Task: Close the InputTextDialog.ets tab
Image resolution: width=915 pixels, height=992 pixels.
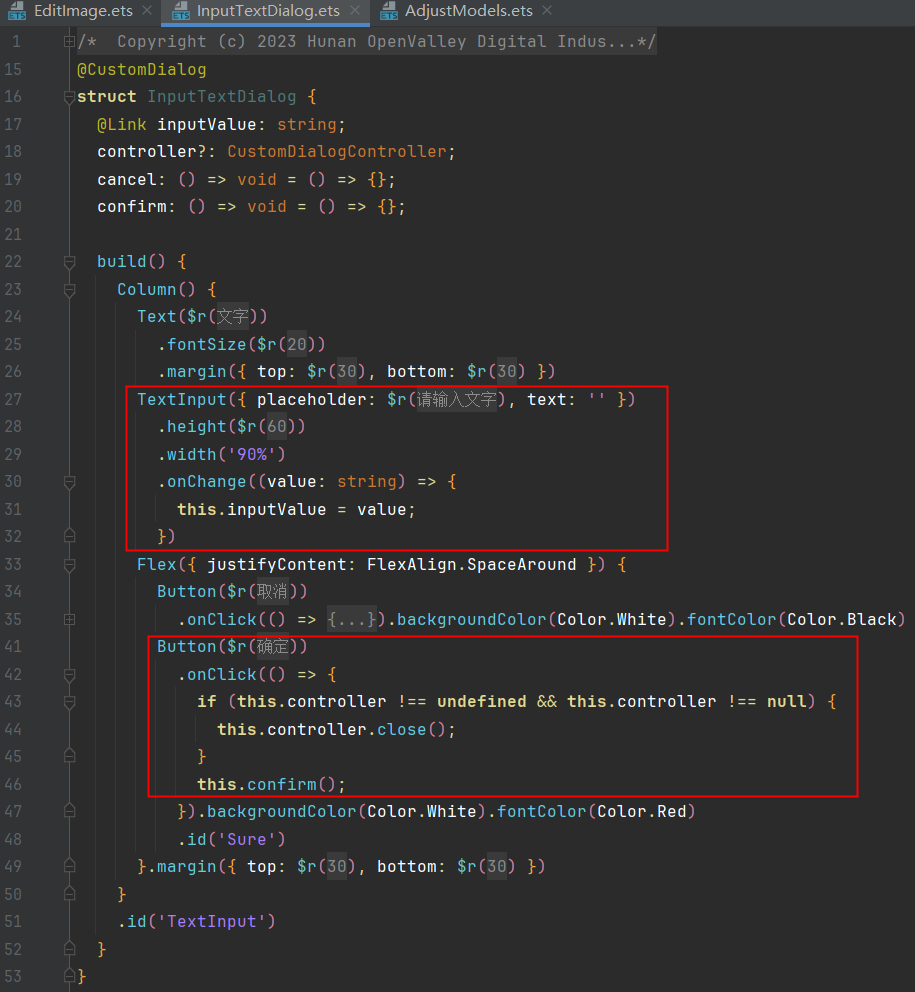Action: (355, 11)
